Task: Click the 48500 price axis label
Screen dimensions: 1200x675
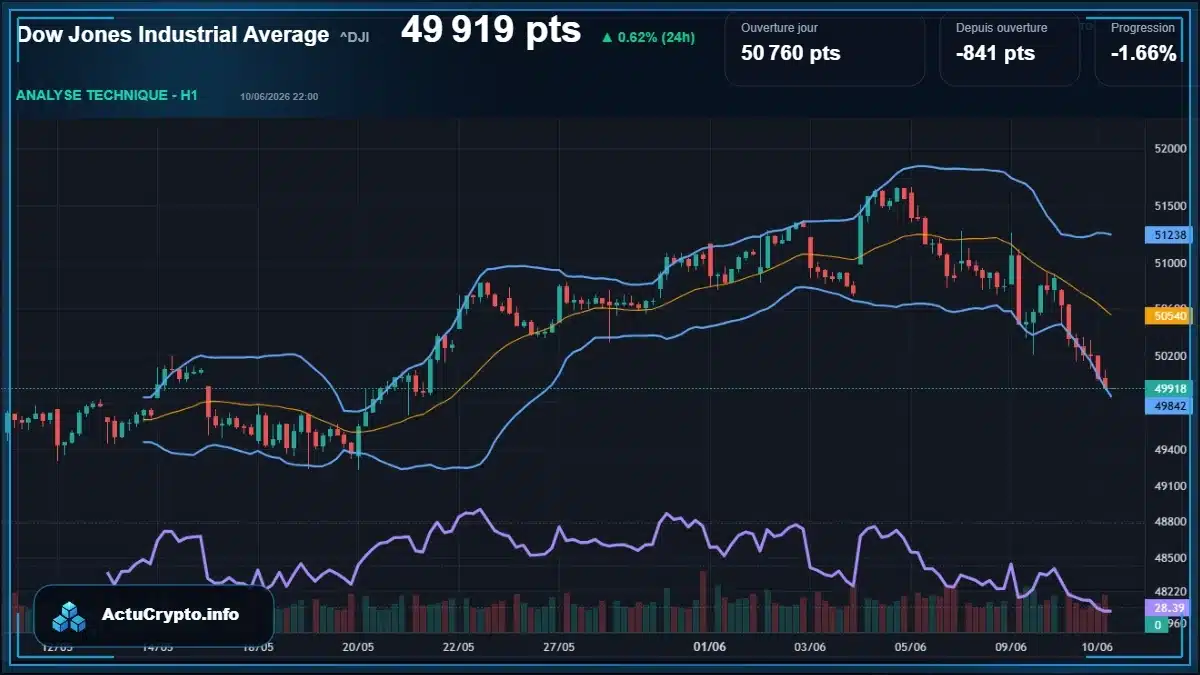Action: click(1170, 558)
